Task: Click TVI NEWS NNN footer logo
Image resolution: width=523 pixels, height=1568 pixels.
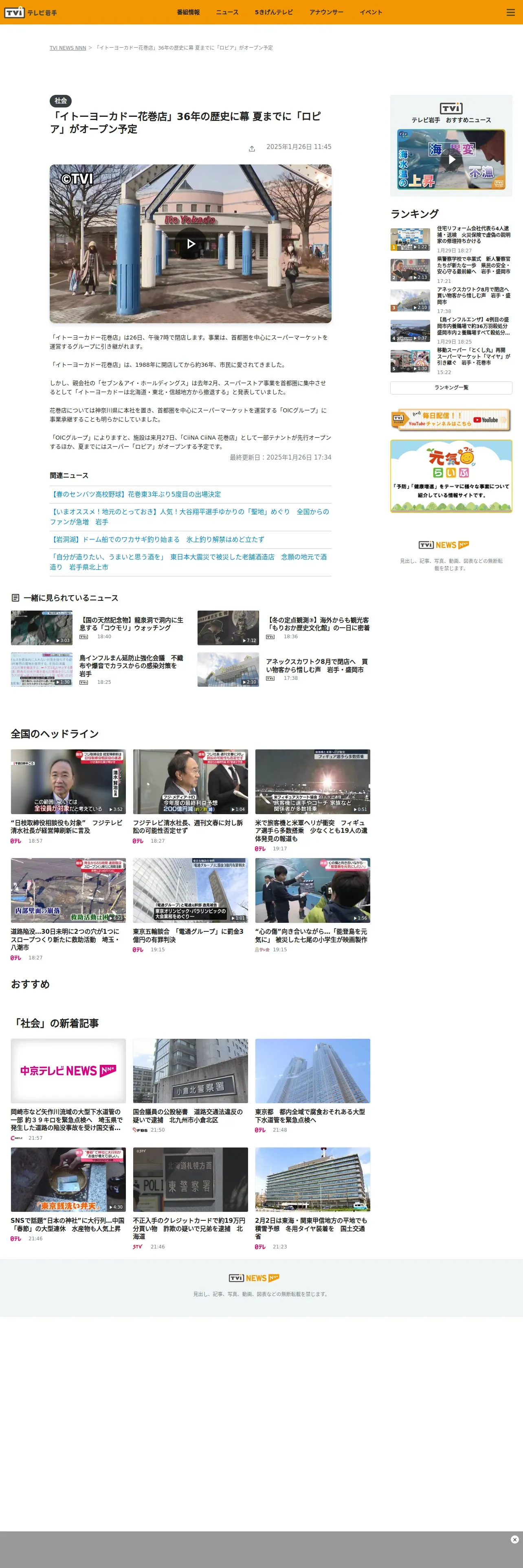Action: coord(254,1278)
